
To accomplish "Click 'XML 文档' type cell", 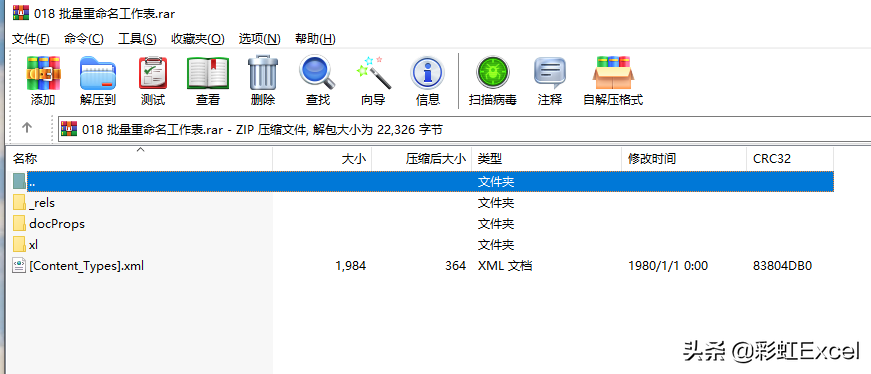I will pos(505,266).
